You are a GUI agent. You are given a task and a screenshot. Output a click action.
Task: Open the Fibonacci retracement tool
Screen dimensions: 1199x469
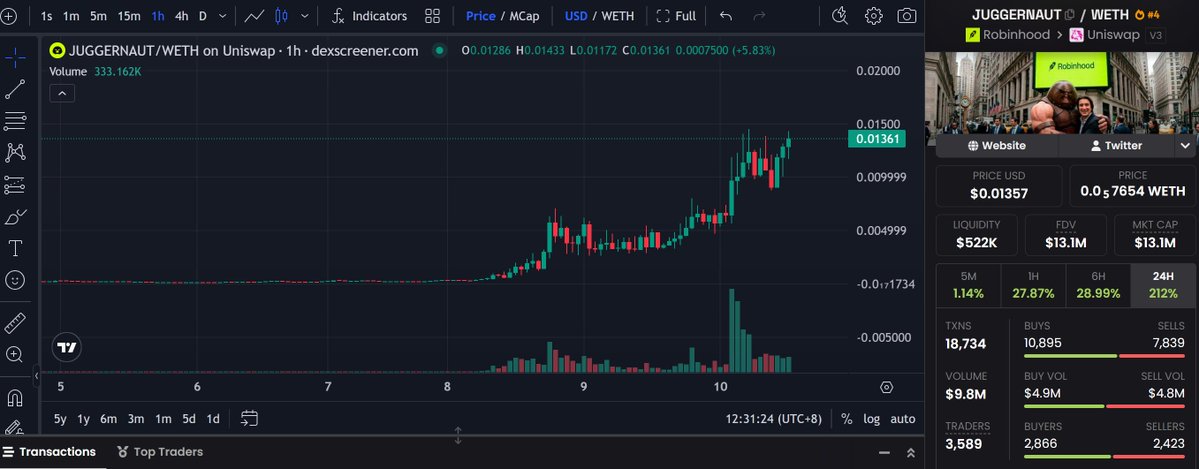point(15,121)
